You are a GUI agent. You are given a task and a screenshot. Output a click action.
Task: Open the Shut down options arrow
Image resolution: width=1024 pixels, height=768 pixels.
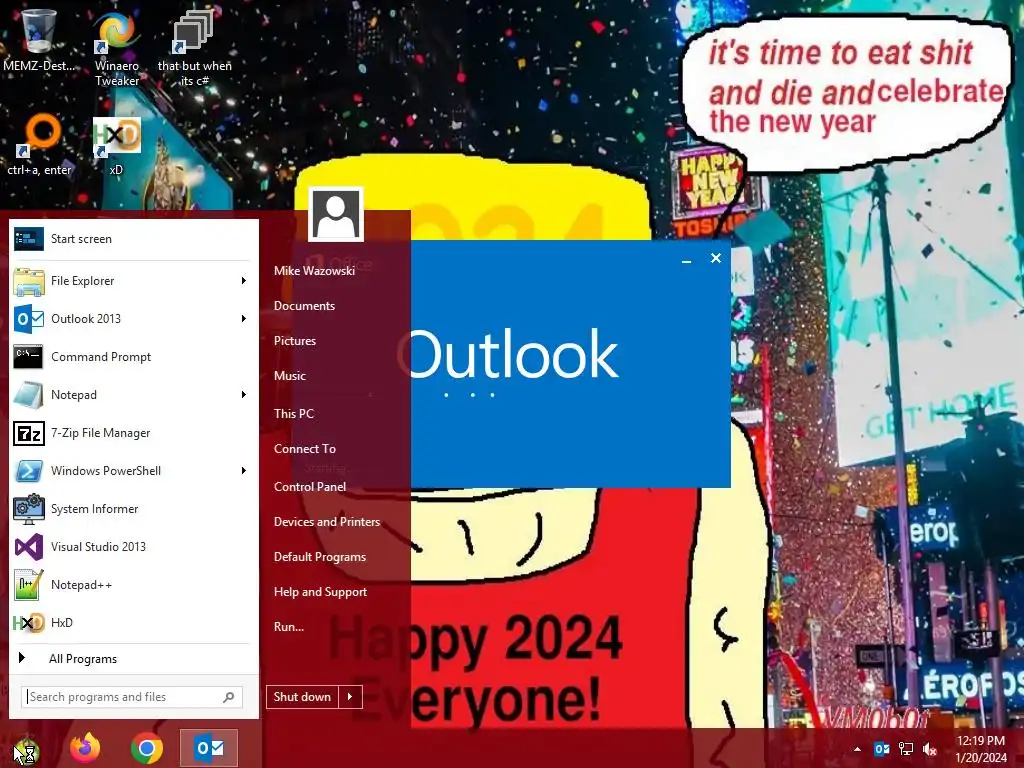350,697
